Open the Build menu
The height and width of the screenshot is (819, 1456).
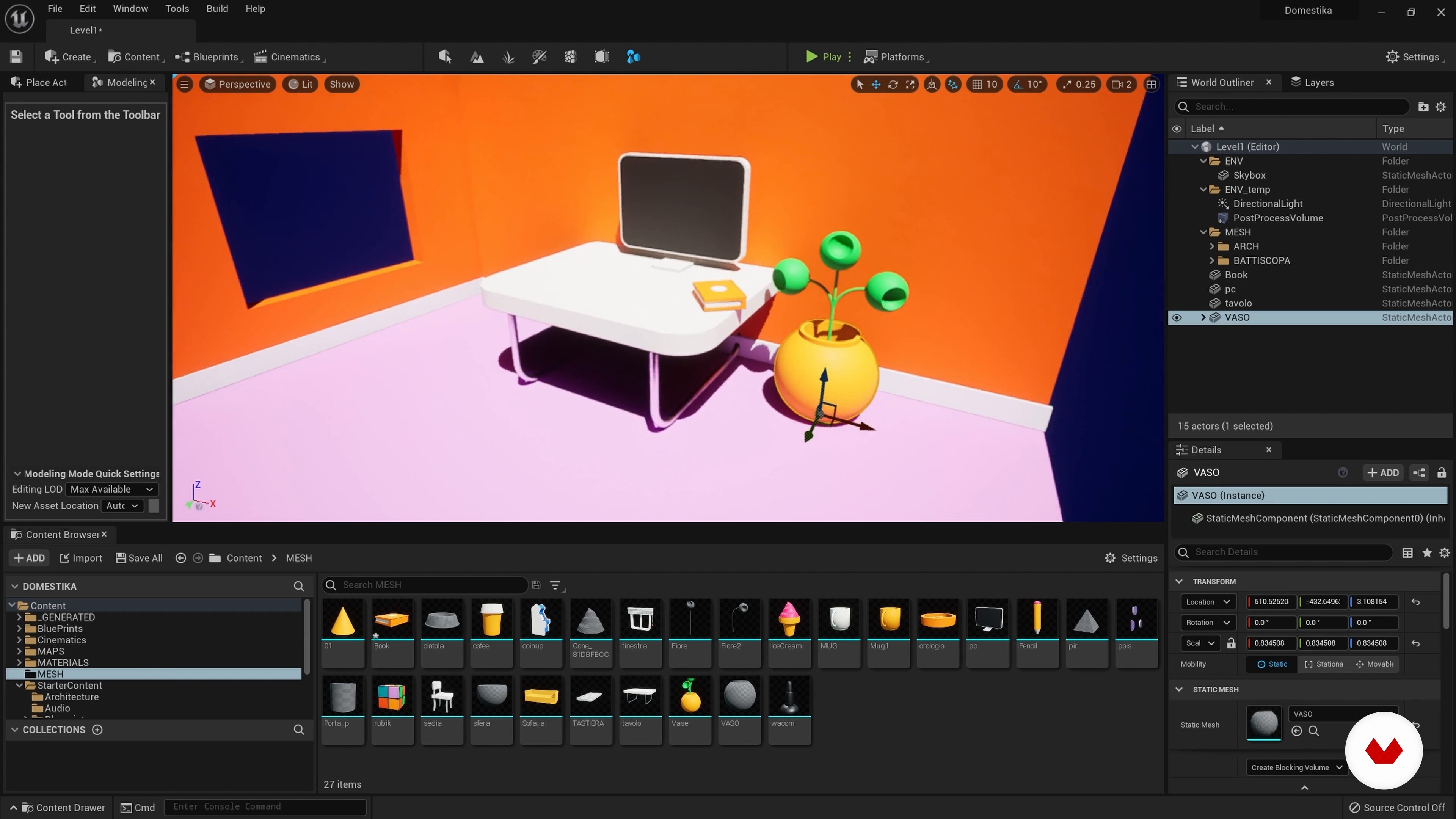tap(217, 8)
